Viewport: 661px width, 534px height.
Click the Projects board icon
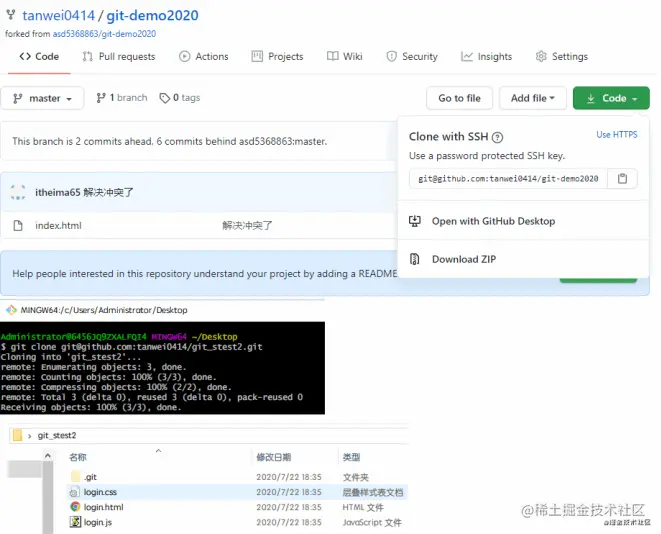257,56
